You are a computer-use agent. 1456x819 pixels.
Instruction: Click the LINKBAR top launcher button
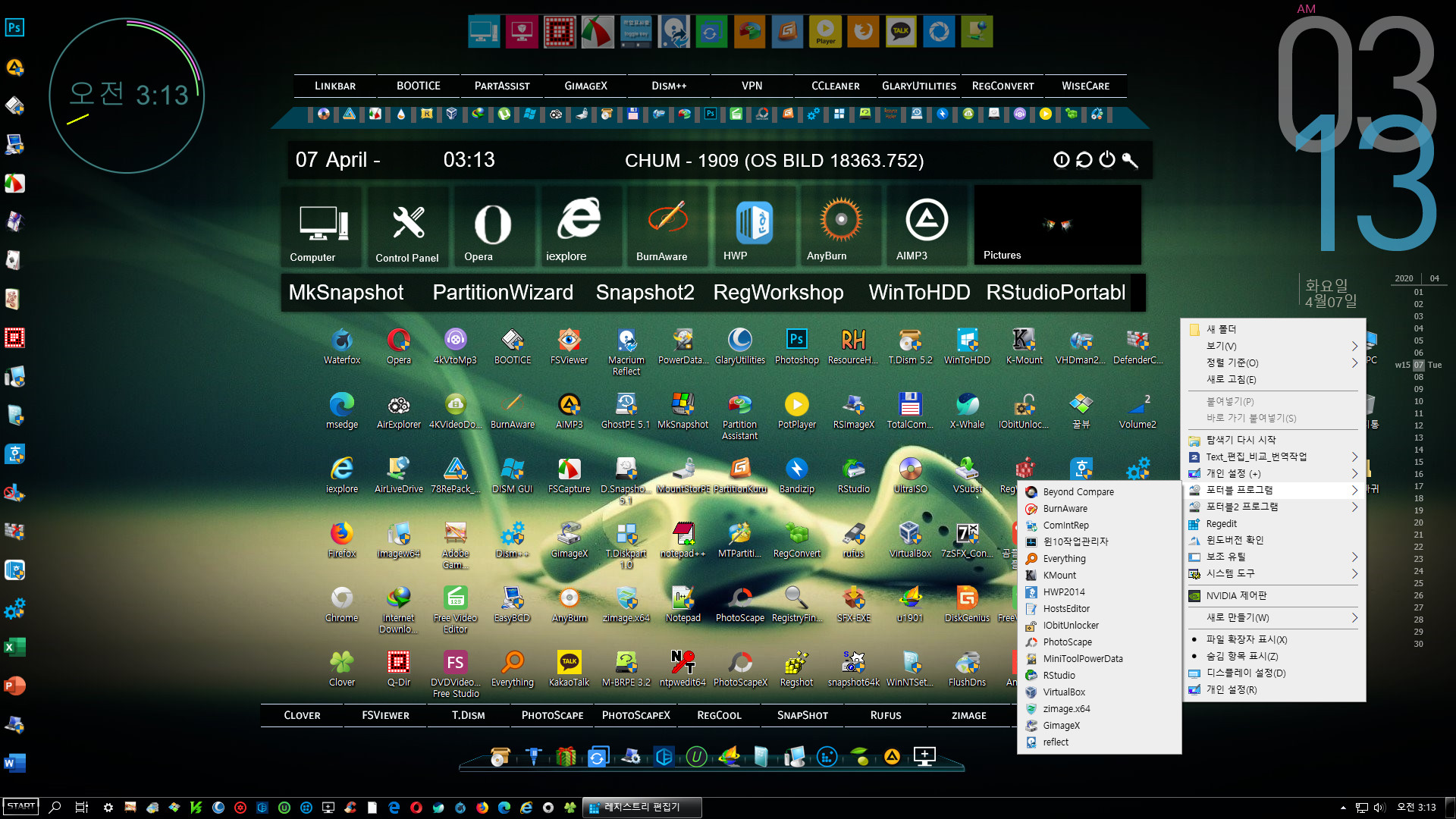click(335, 86)
